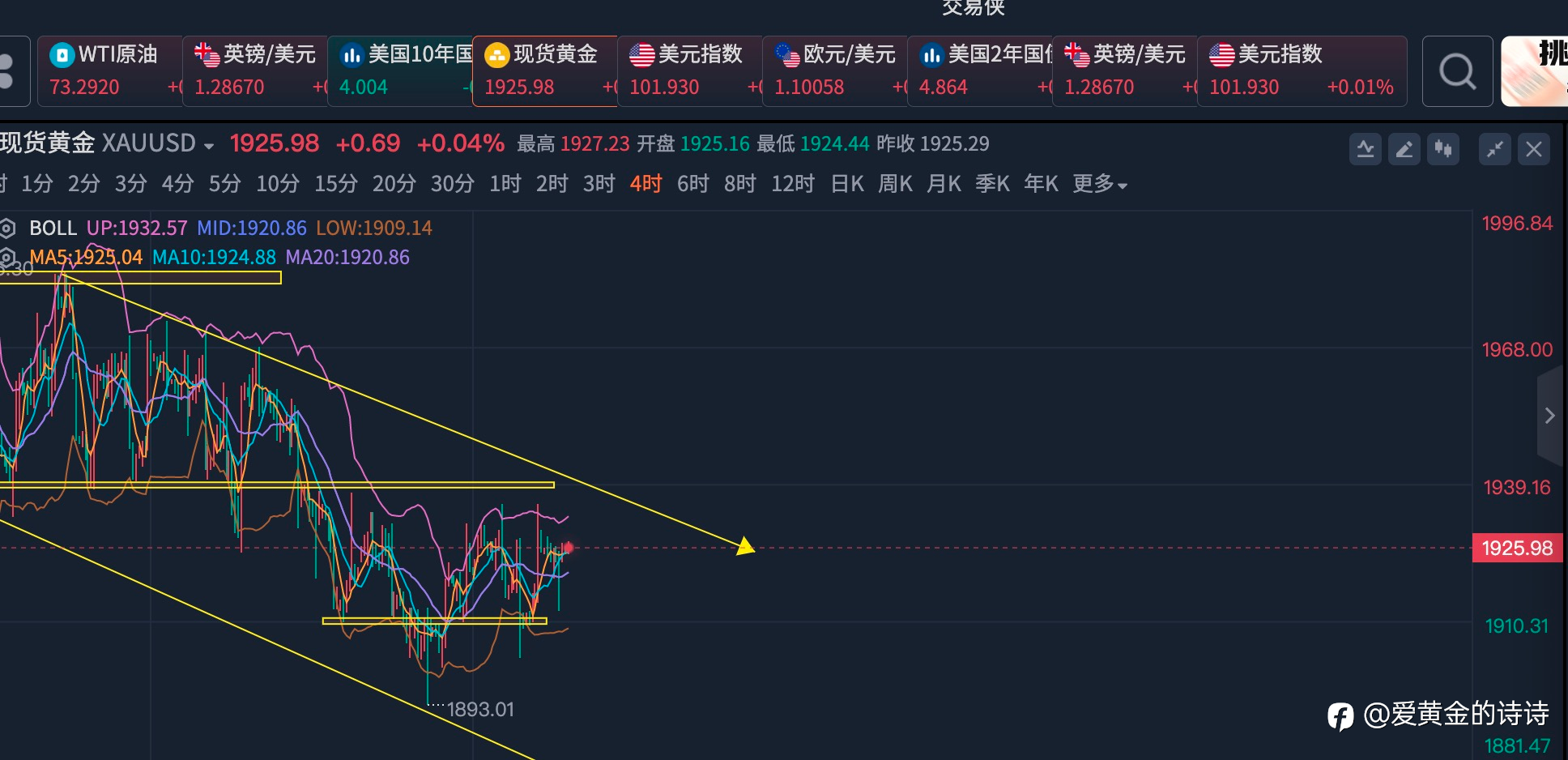Close the chart panel with X
This screenshot has width=1568, height=760.
1534,149
